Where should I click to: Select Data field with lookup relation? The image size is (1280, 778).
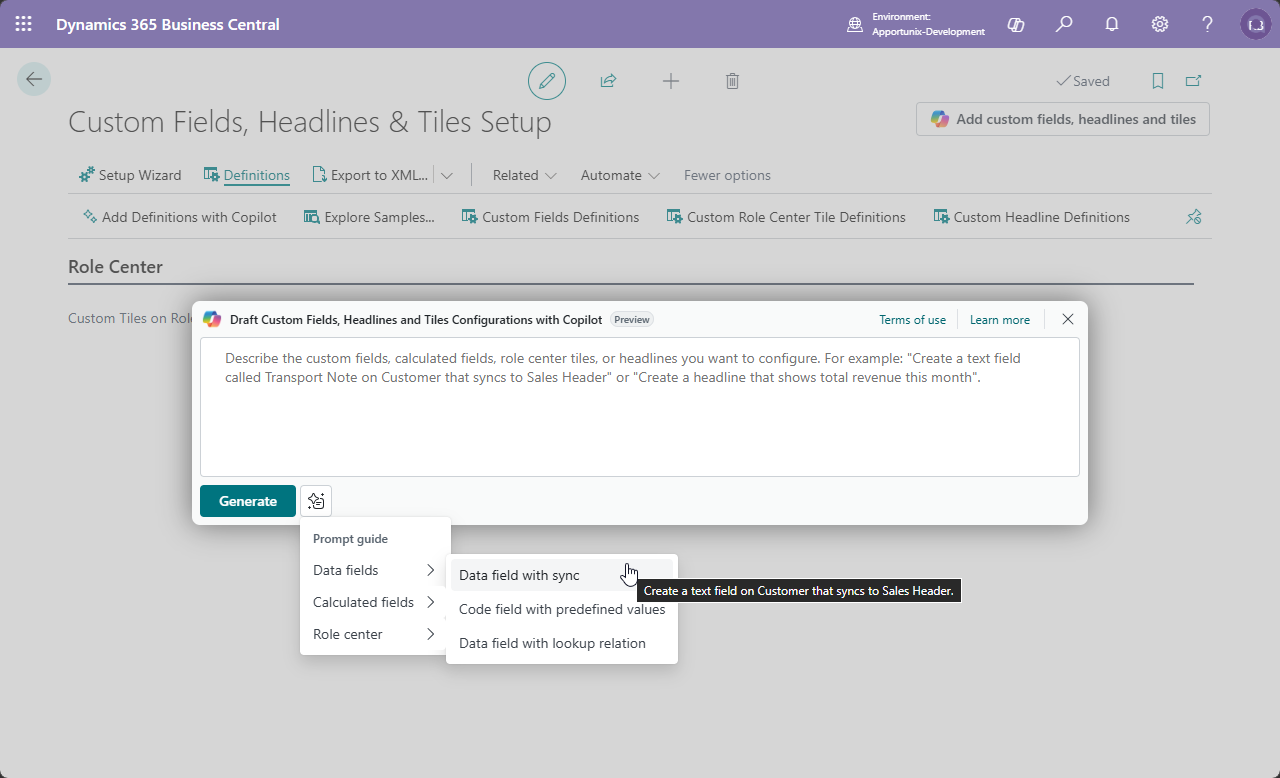tap(562, 643)
